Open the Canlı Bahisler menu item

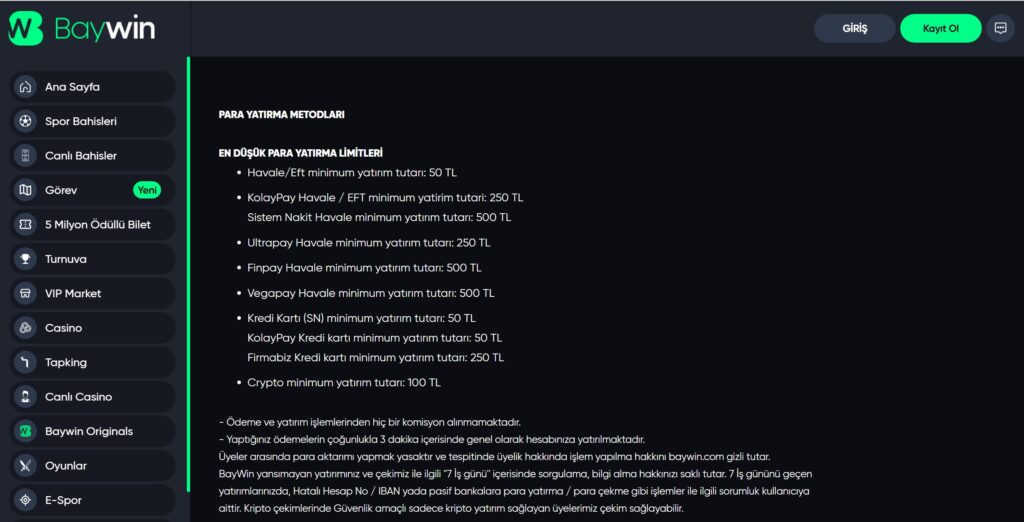pos(81,156)
